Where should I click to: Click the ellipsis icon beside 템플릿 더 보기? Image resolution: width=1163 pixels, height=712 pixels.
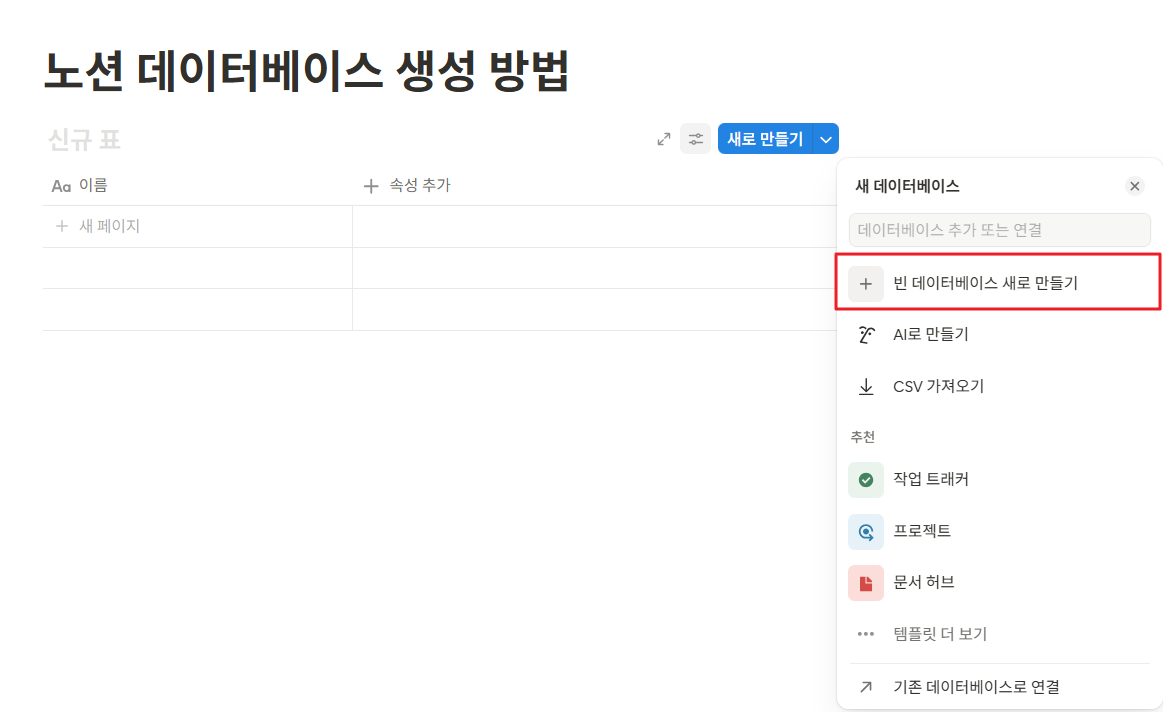coord(866,633)
